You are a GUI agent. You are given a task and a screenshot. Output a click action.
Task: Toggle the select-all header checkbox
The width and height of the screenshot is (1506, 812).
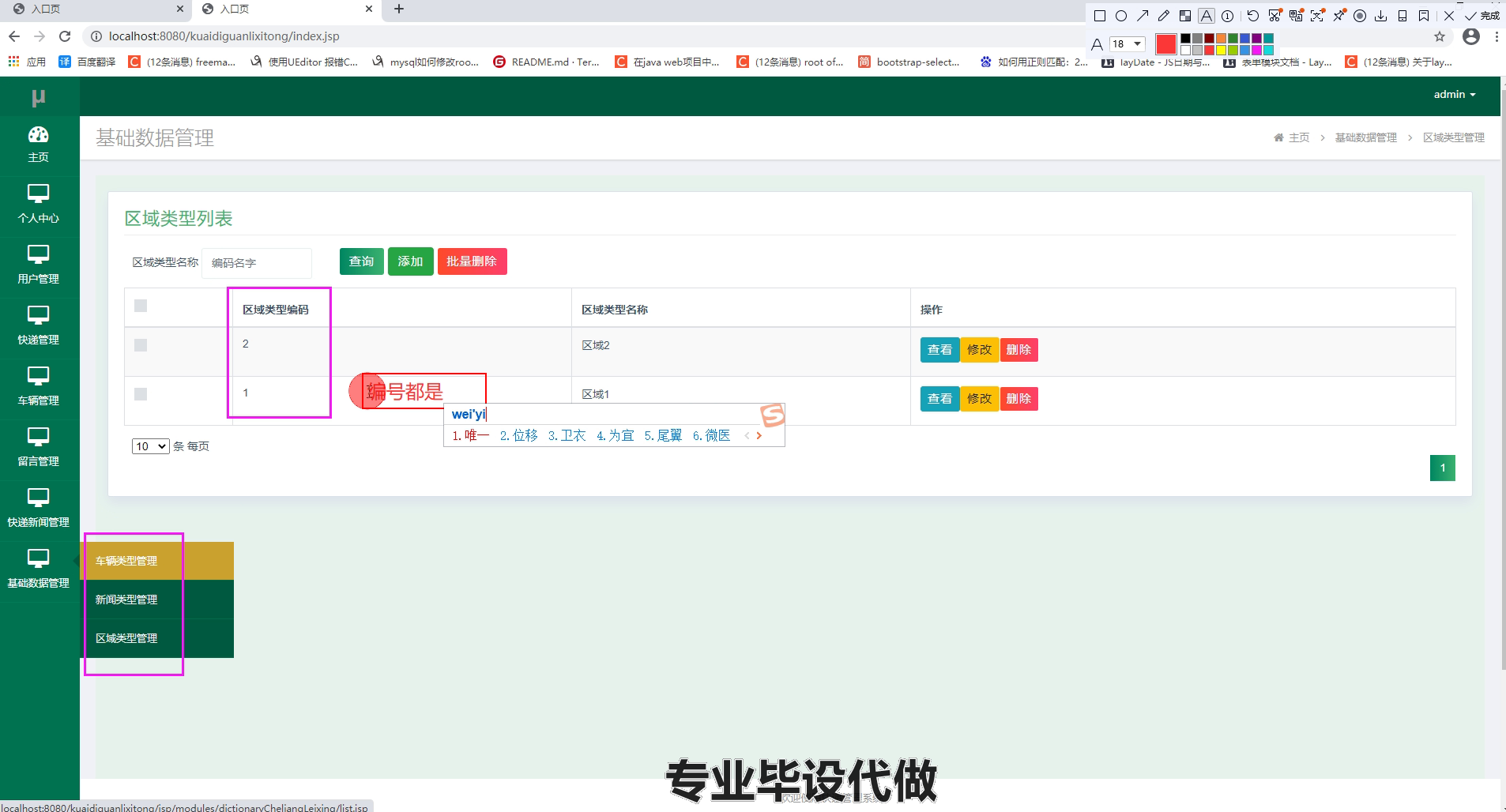pos(141,306)
